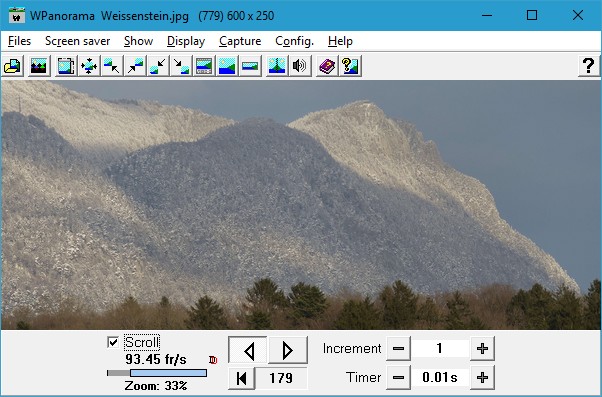The height and width of the screenshot is (397, 602).
Task: Click the move picture to bottom-left icon
Action: click(158, 66)
